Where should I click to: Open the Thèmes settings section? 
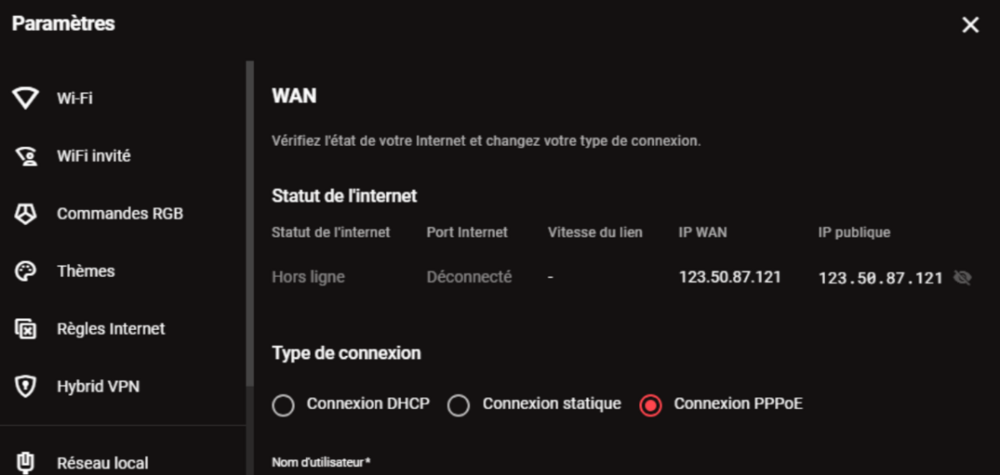tap(86, 271)
